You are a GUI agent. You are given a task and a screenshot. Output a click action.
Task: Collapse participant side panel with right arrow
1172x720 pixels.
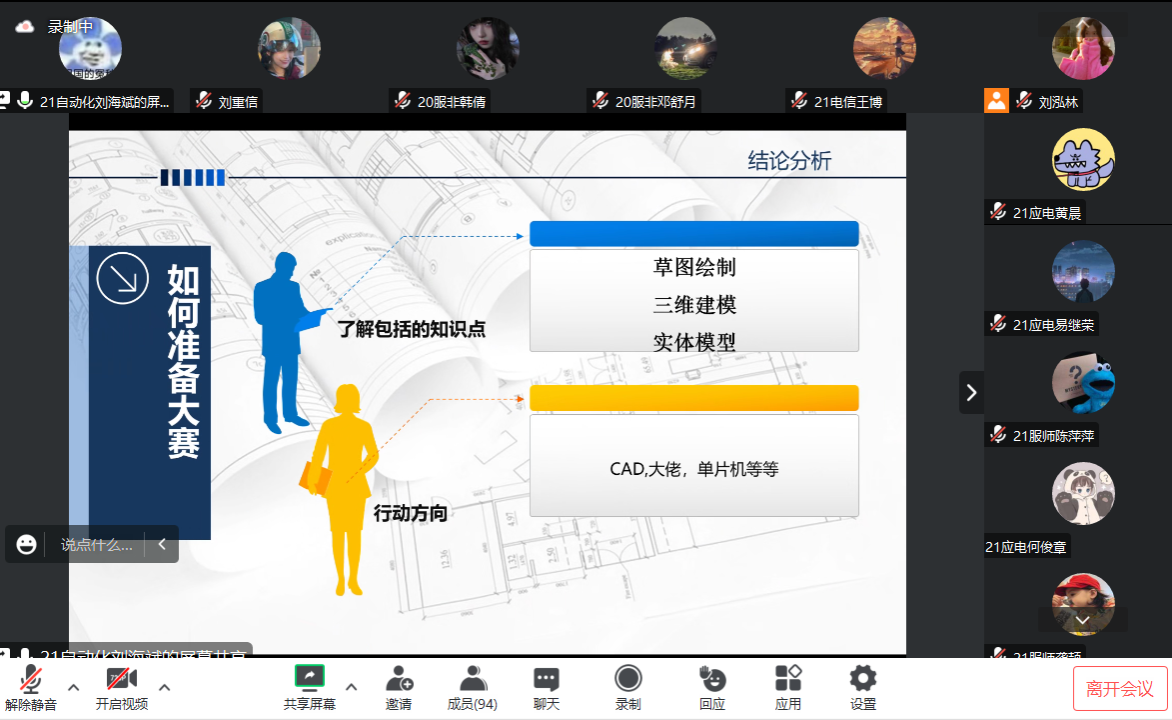[x=971, y=392]
